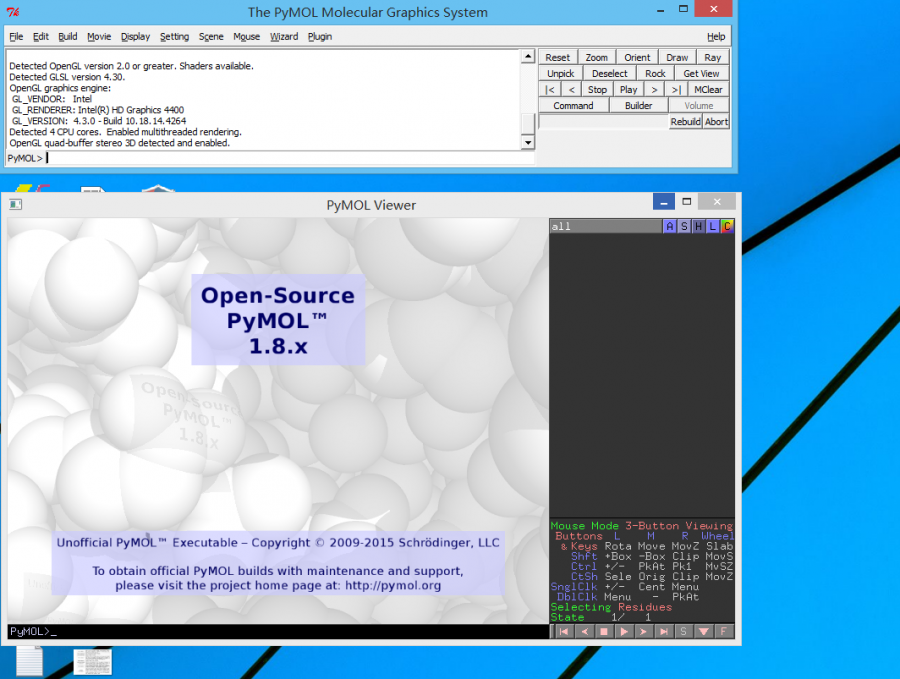Step back one frame in viewer controls
This screenshot has height=679, width=900.
[584, 631]
